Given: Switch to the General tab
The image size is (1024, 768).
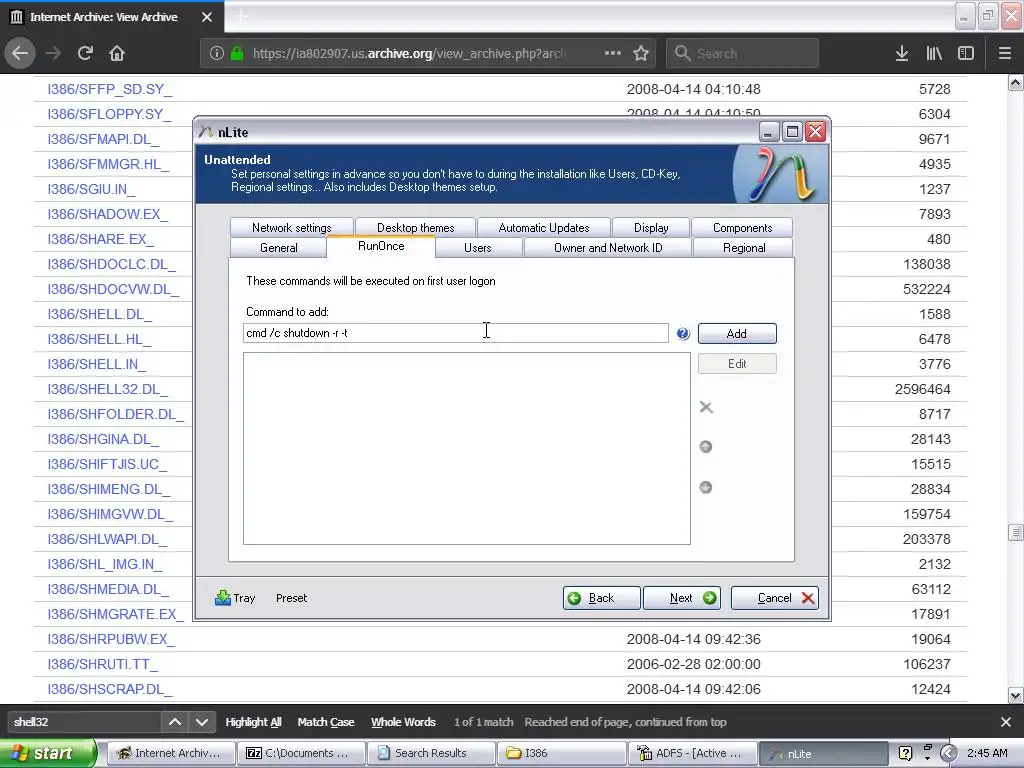Looking at the screenshot, I should click(x=279, y=248).
